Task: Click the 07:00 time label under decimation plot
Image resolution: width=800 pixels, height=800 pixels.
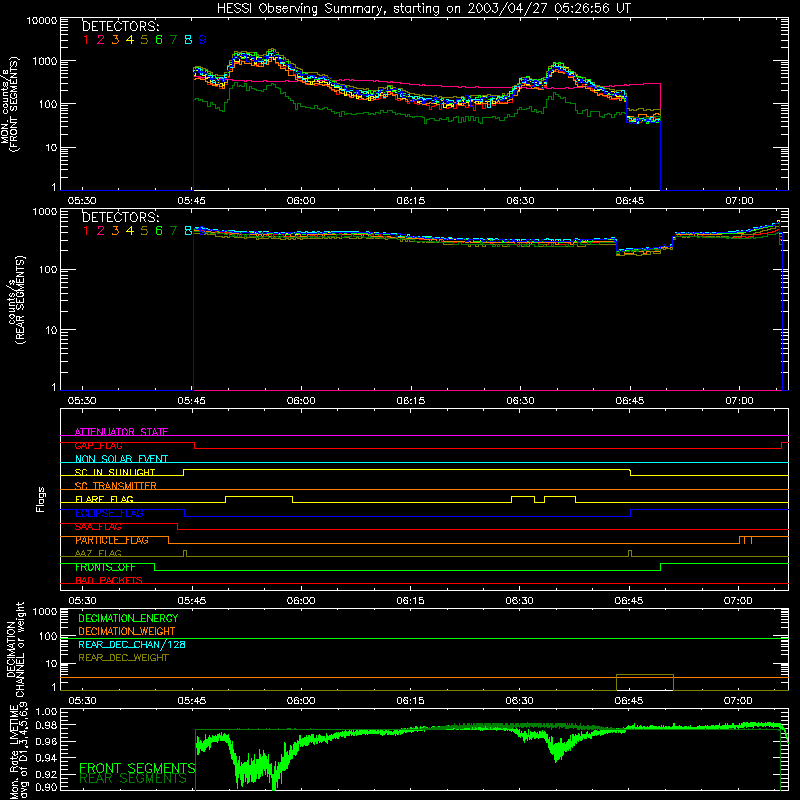Action: [x=738, y=701]
